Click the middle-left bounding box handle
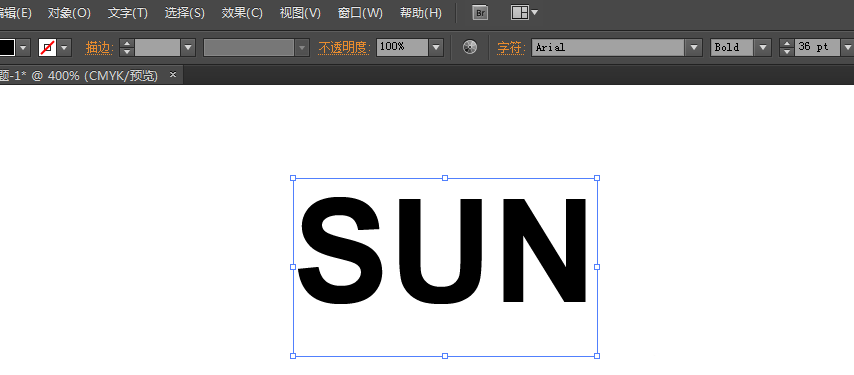The width and height of the screenshot is (854, 375). coord(293,267)
